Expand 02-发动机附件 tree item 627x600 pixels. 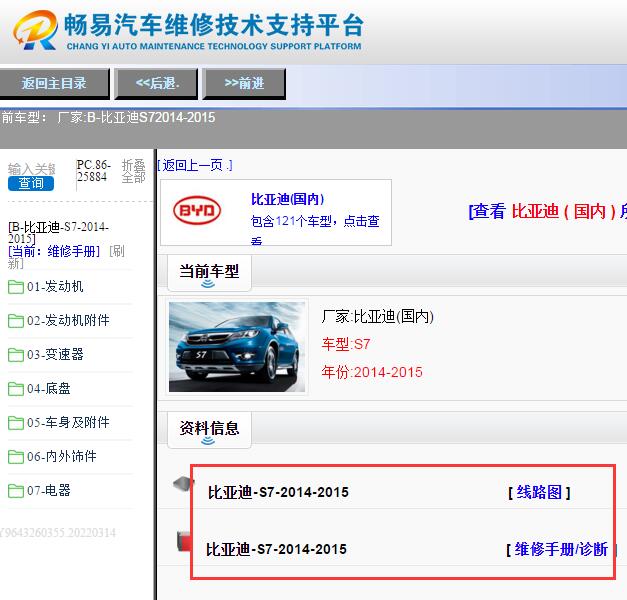click(x=68, y=321)
